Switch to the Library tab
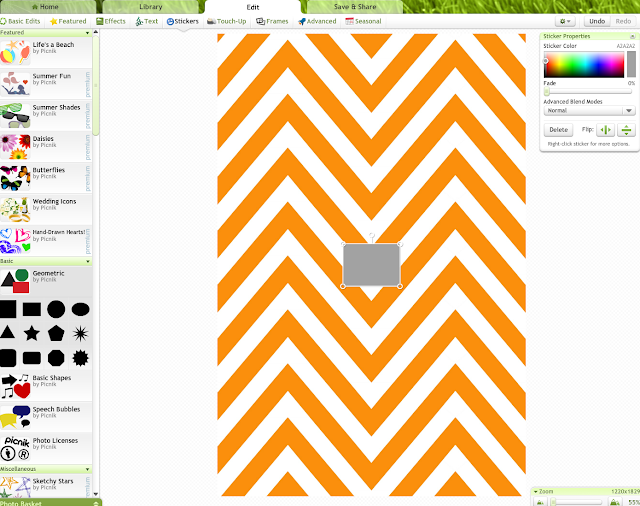 151,7
